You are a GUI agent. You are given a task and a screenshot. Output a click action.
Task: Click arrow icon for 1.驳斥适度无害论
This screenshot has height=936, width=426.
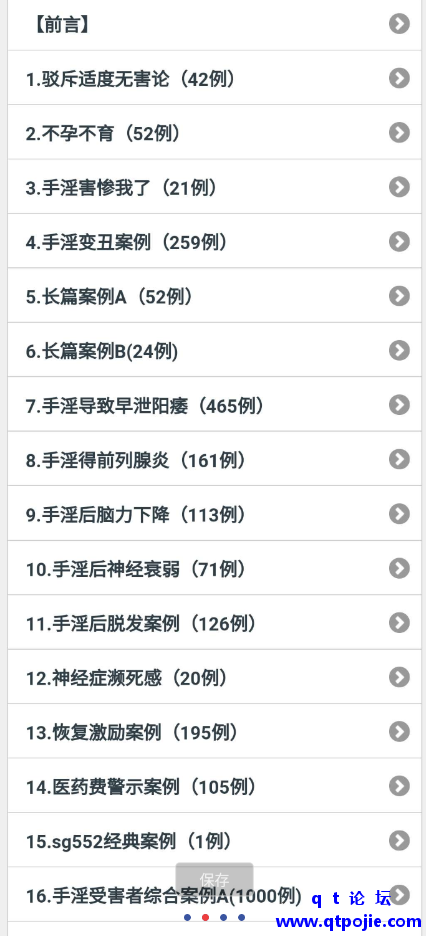[x=399, y=78]
